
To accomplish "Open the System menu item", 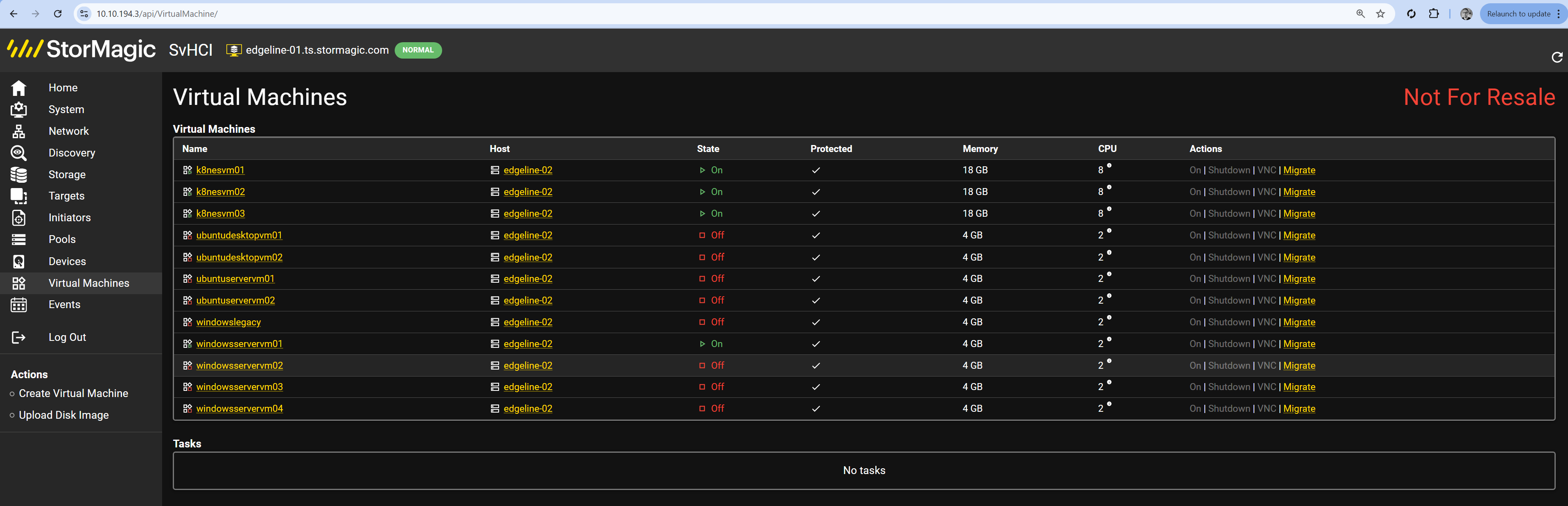I will coord(66,110).
